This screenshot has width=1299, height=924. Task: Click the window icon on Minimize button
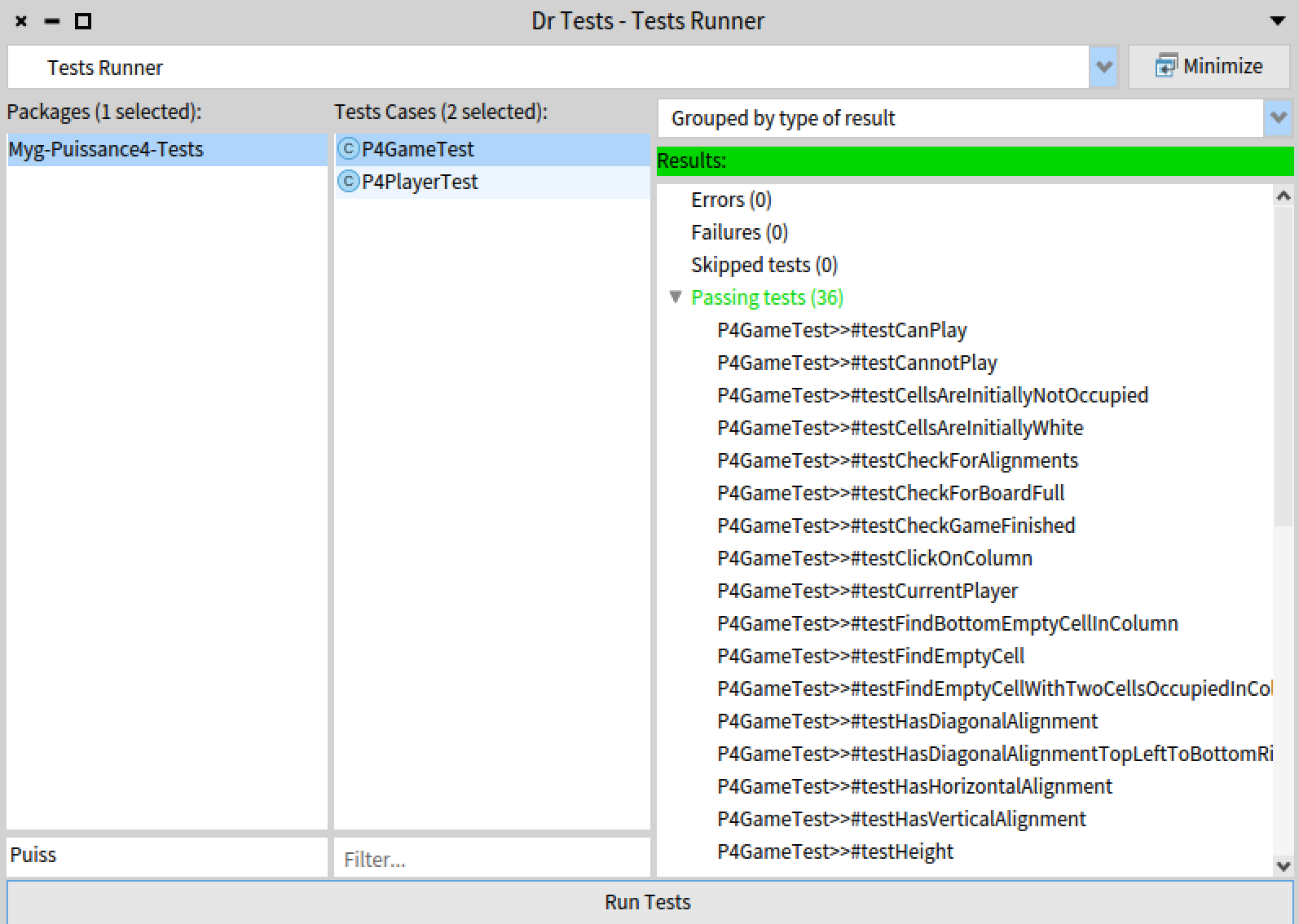pos(1165,66)
